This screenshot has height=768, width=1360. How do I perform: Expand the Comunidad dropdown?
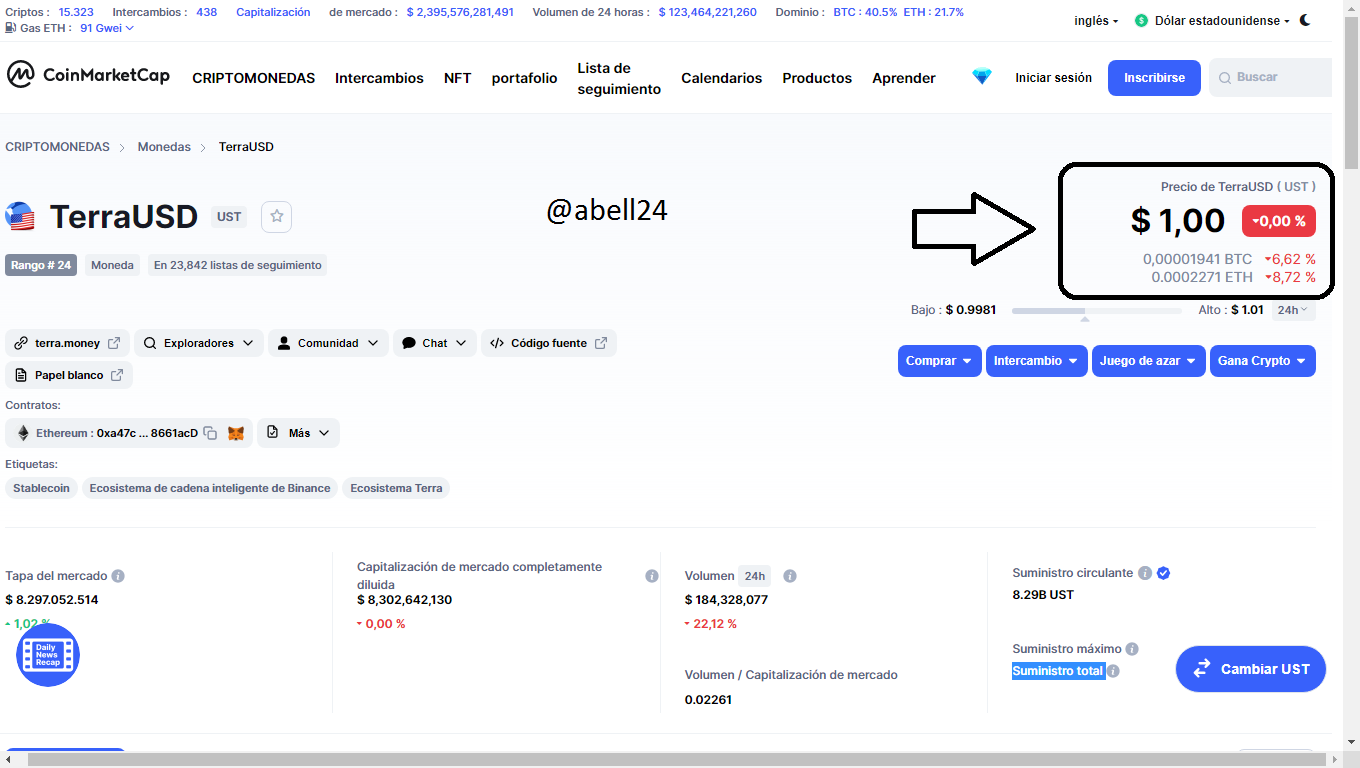[328, 343]
